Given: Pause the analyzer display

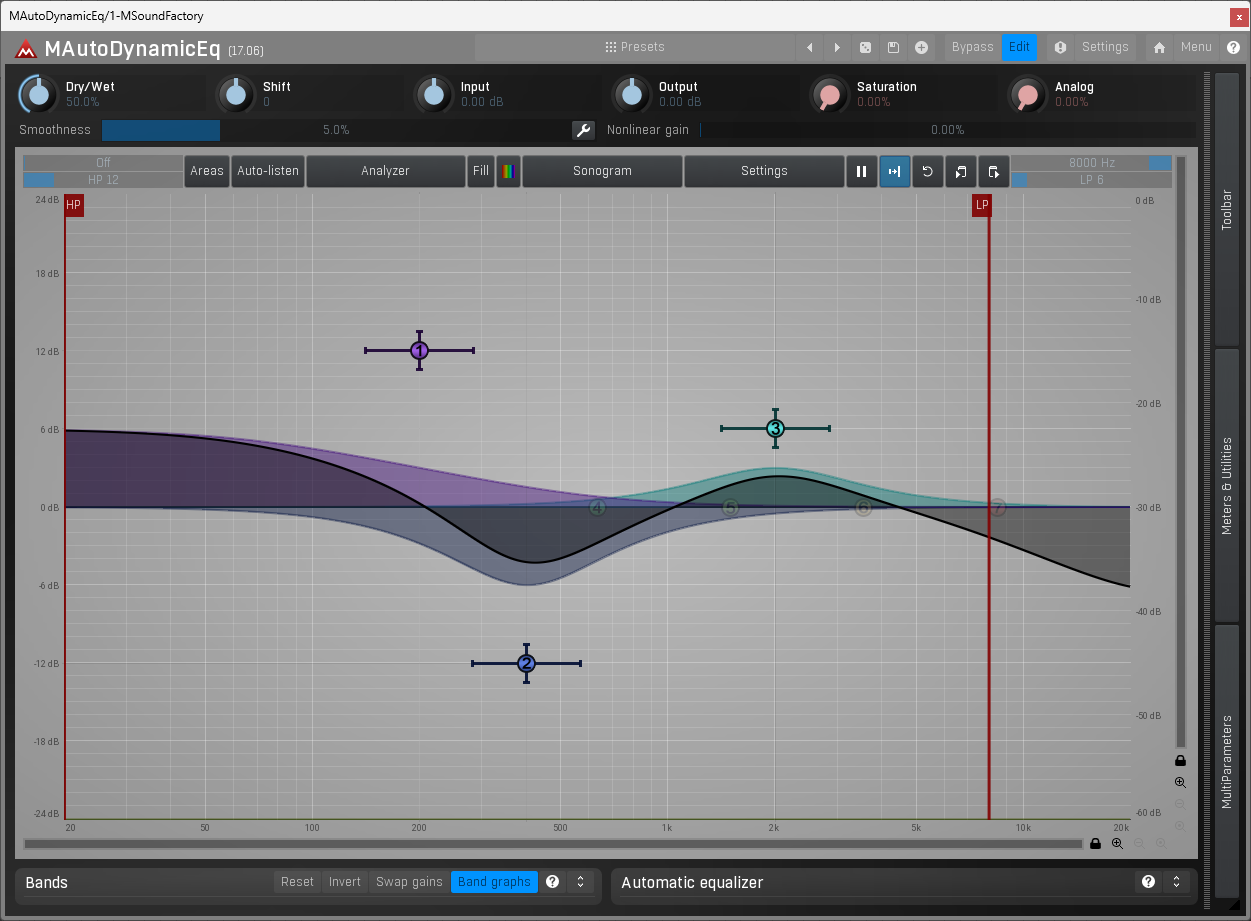Looking at the screenshot, I should [861, 171].
